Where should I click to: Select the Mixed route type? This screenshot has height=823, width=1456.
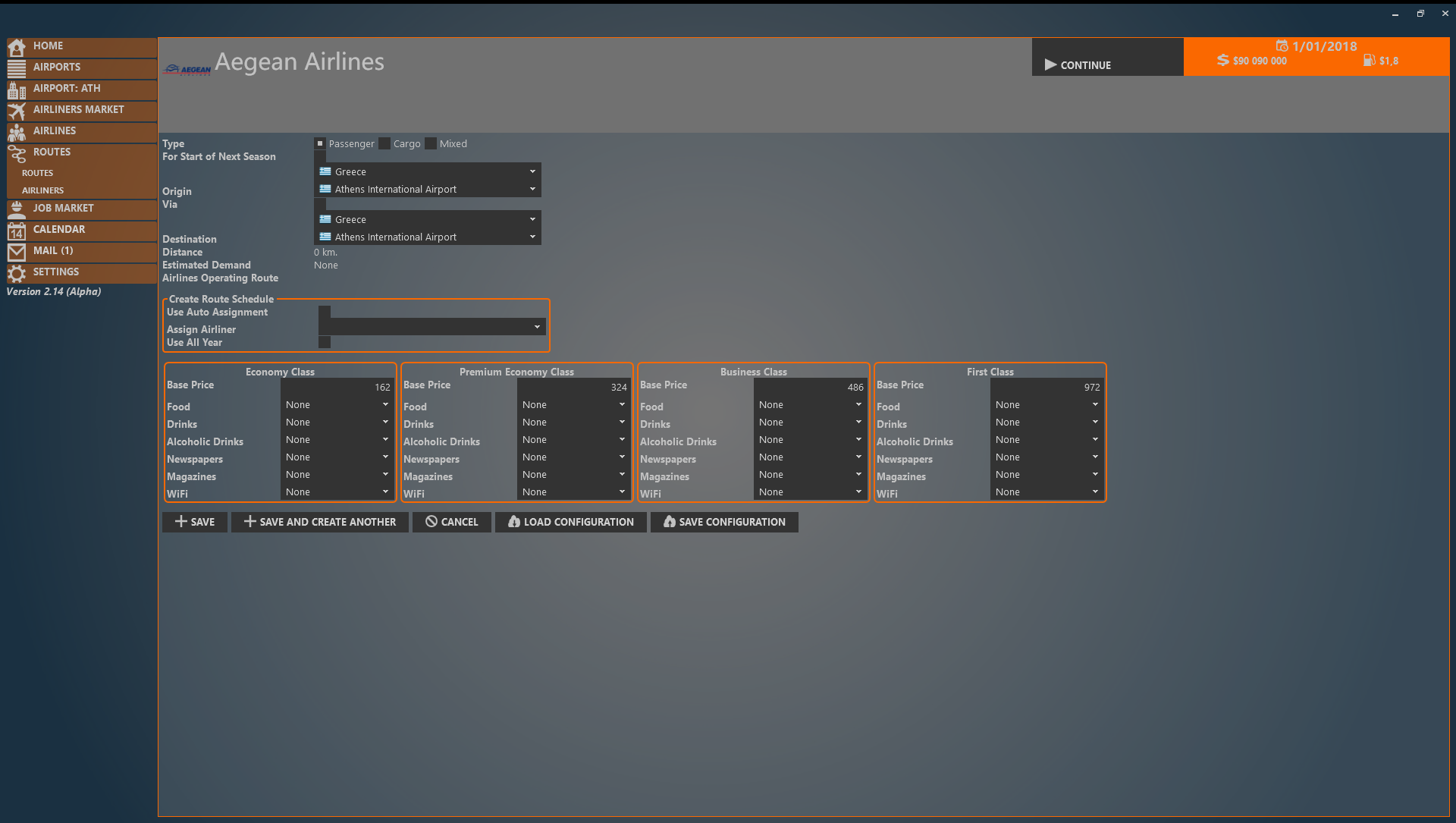click(x=431, y=143)
